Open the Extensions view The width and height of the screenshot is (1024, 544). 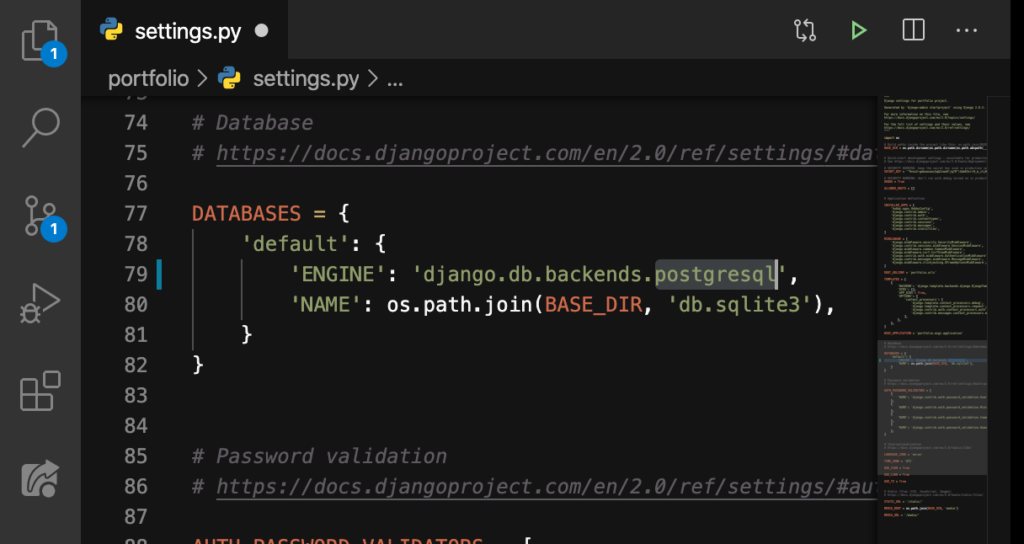40,391
